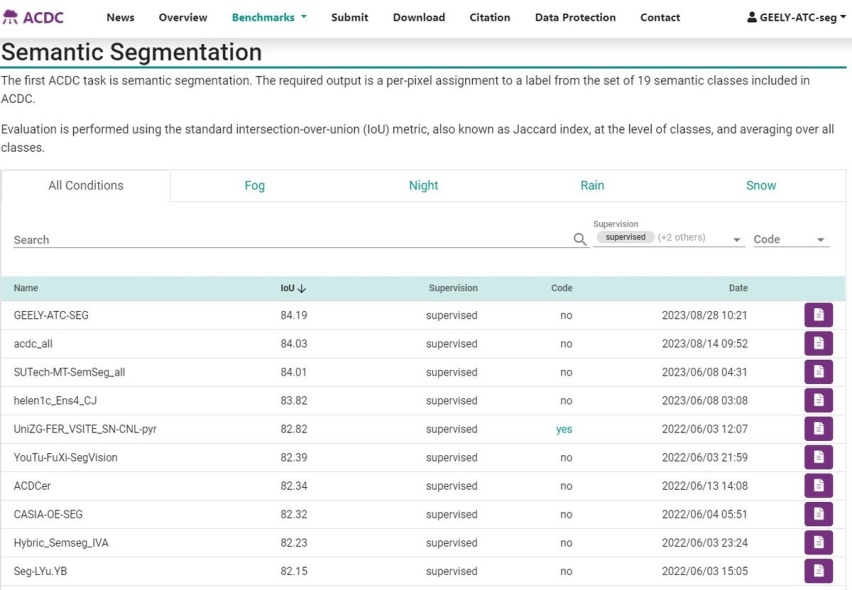Click the '(+2 others)' supervision filter text
This screenshot has width=852, height=590.
[x=681, y=237]
